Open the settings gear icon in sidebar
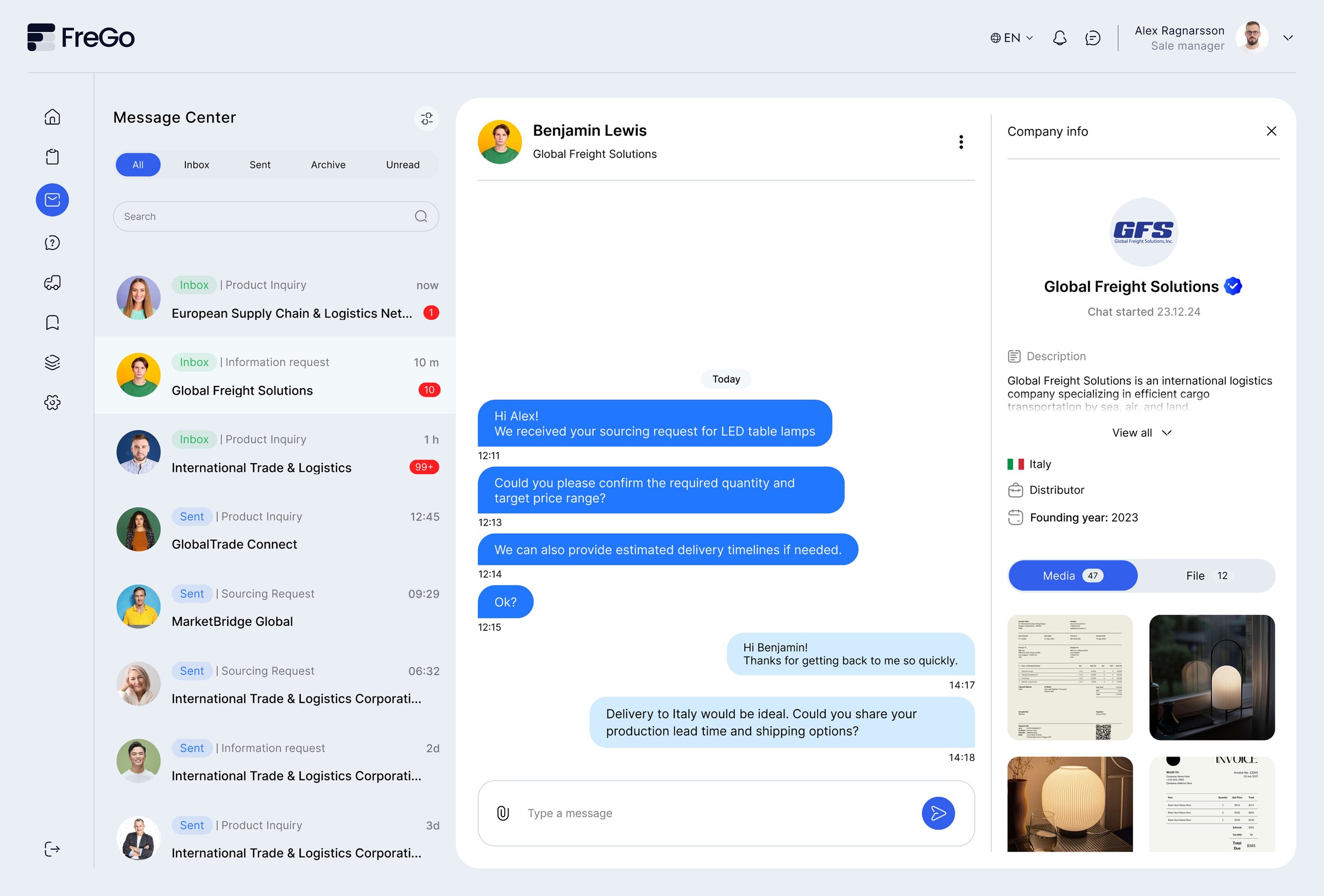The height and width of the screenshot is (896, 1324). 52,403
